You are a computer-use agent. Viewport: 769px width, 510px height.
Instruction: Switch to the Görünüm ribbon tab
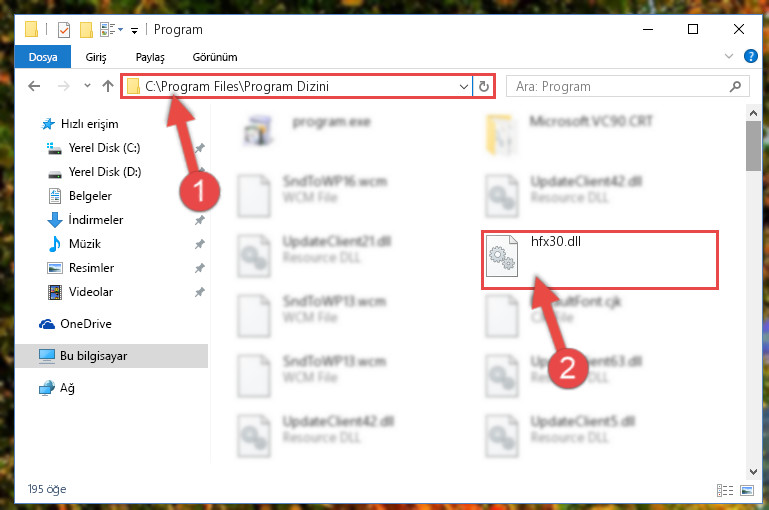[215, 57]
